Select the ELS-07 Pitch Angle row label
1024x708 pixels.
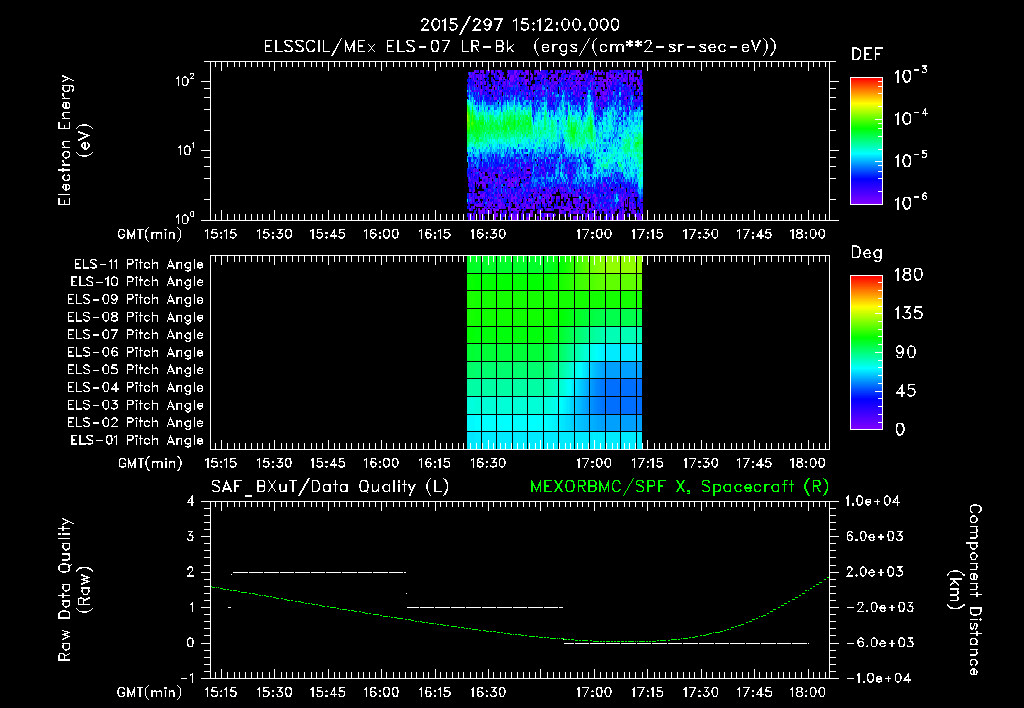[x=135, y=335]
